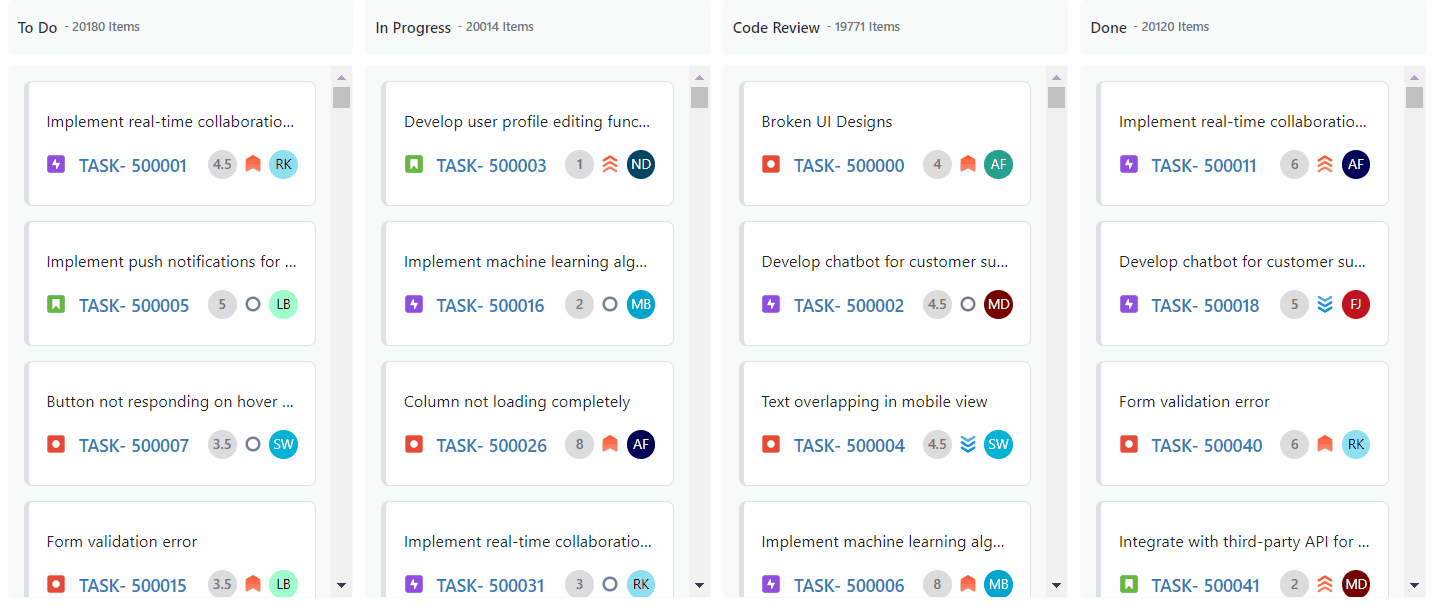This screenshot has height=612, width=1435.
Task: Select the Broken UI Designs card title
Action: (826, 122)
